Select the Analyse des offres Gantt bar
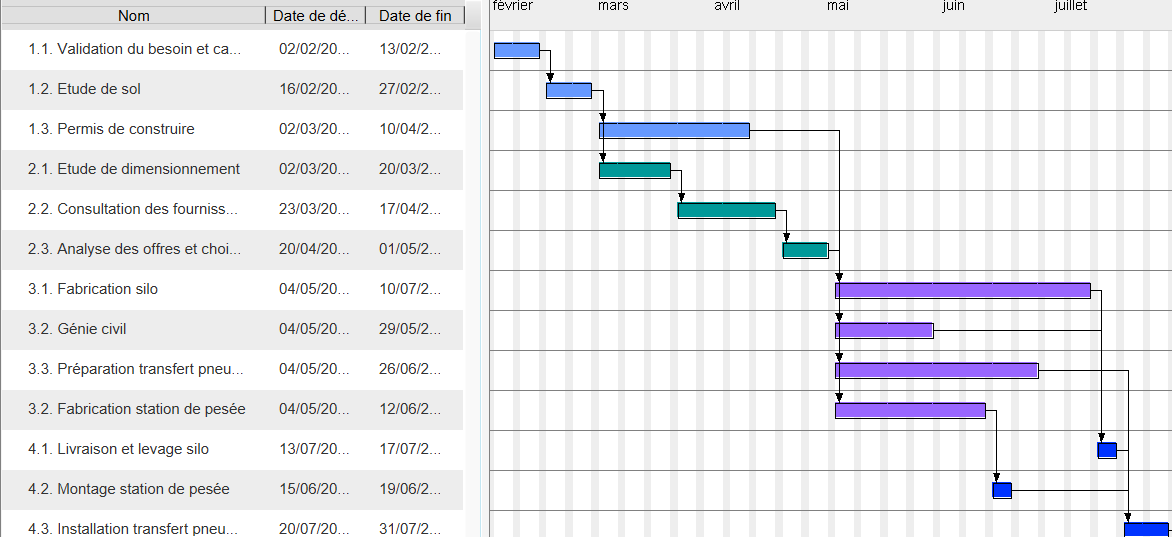This screenshot has width=1172, height=537. pos(805,251)
